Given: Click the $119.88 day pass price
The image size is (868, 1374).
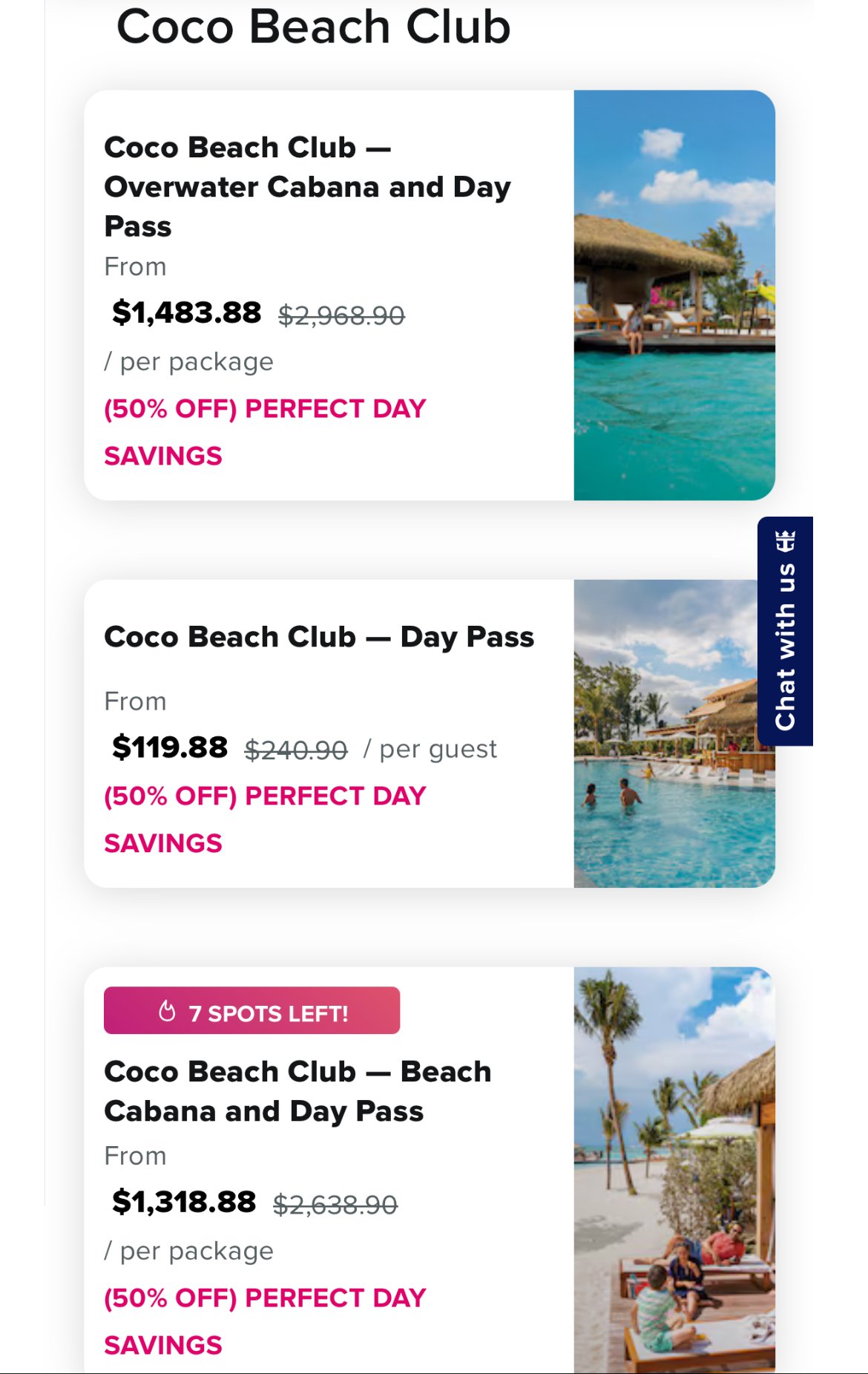Looking at the screenshot, I should (170, 747).
